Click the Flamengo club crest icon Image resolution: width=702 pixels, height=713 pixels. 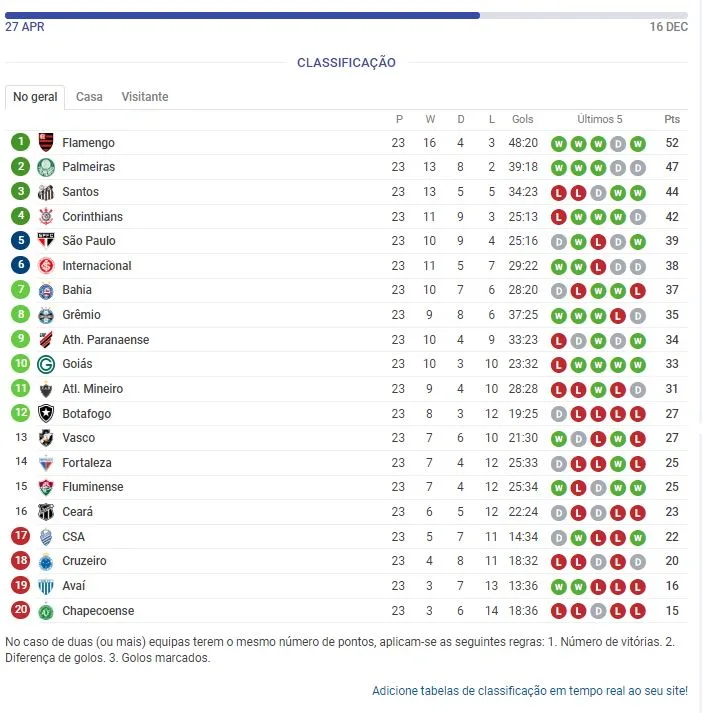pyautogui.click(x=46, y=142)
